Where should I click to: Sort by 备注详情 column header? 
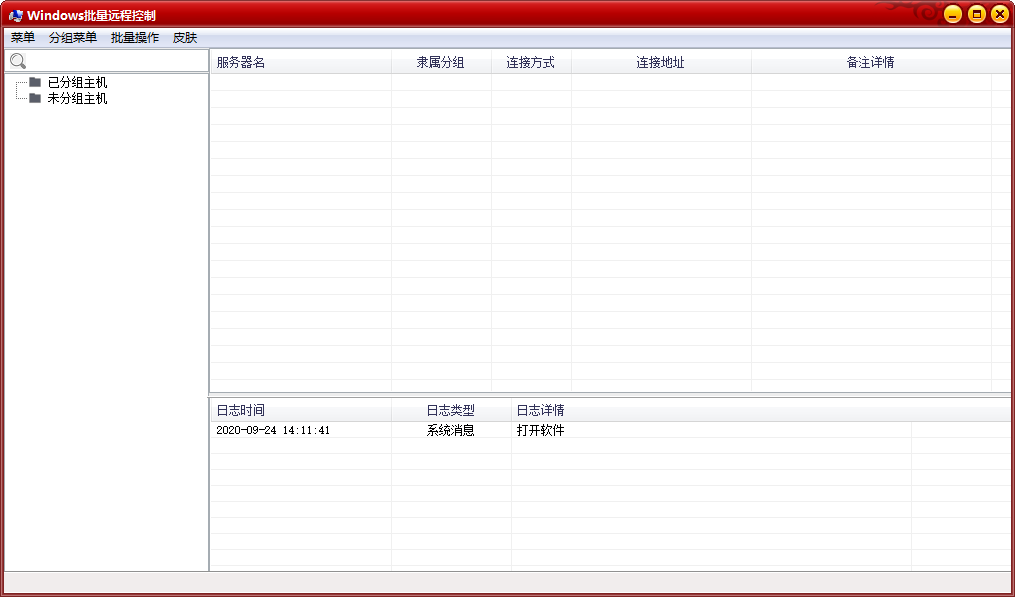(871, 62)
